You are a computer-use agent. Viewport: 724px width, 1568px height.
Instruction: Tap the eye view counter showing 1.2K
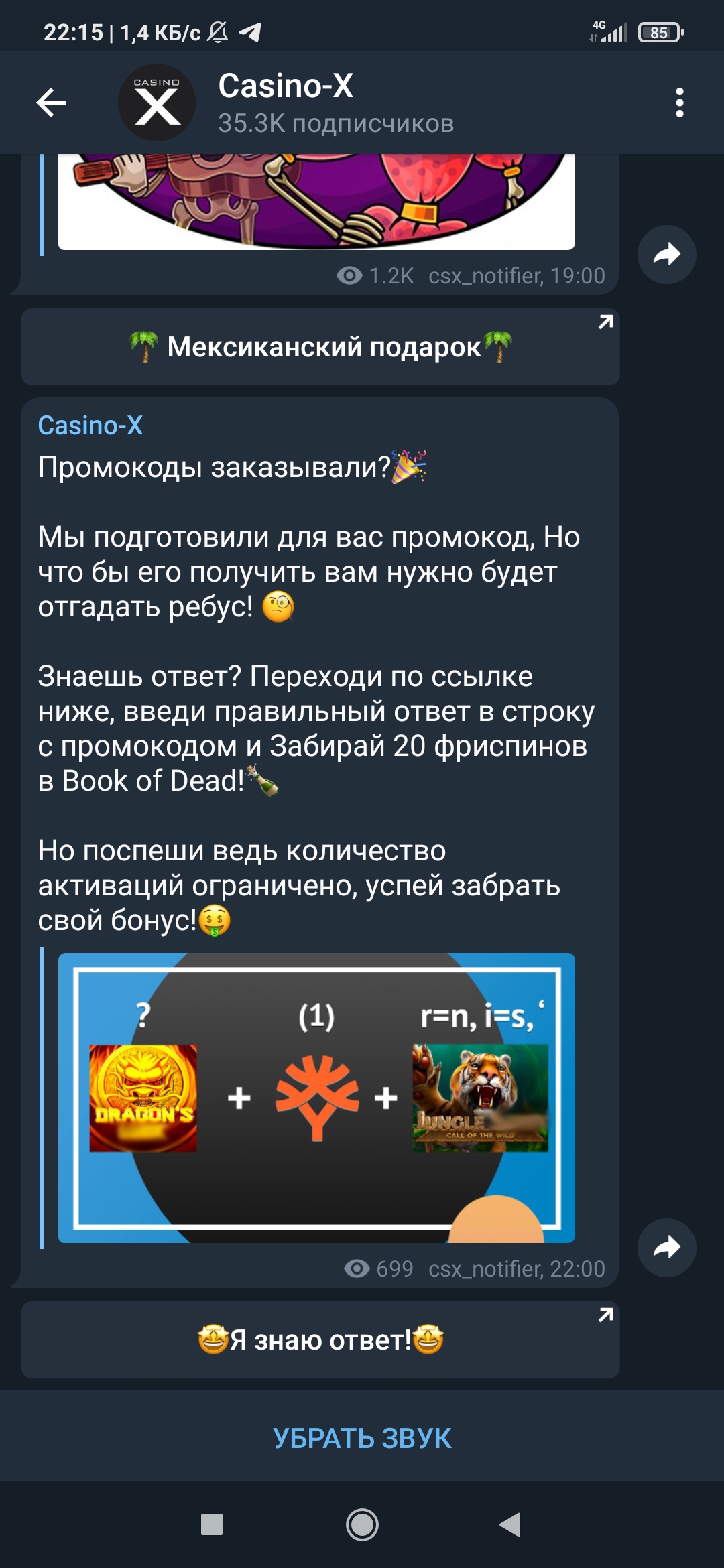click(375, 275)
